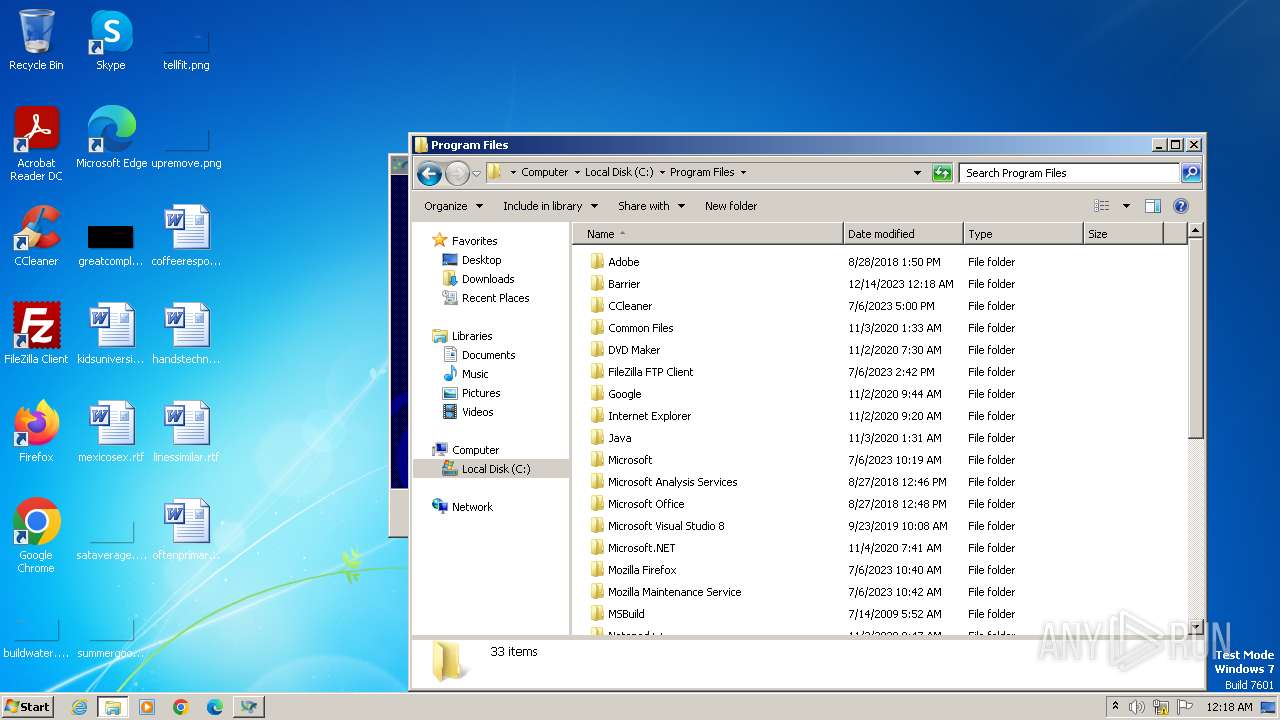Click Program Files dropdown arrow in address bar

tap(743, 173)
